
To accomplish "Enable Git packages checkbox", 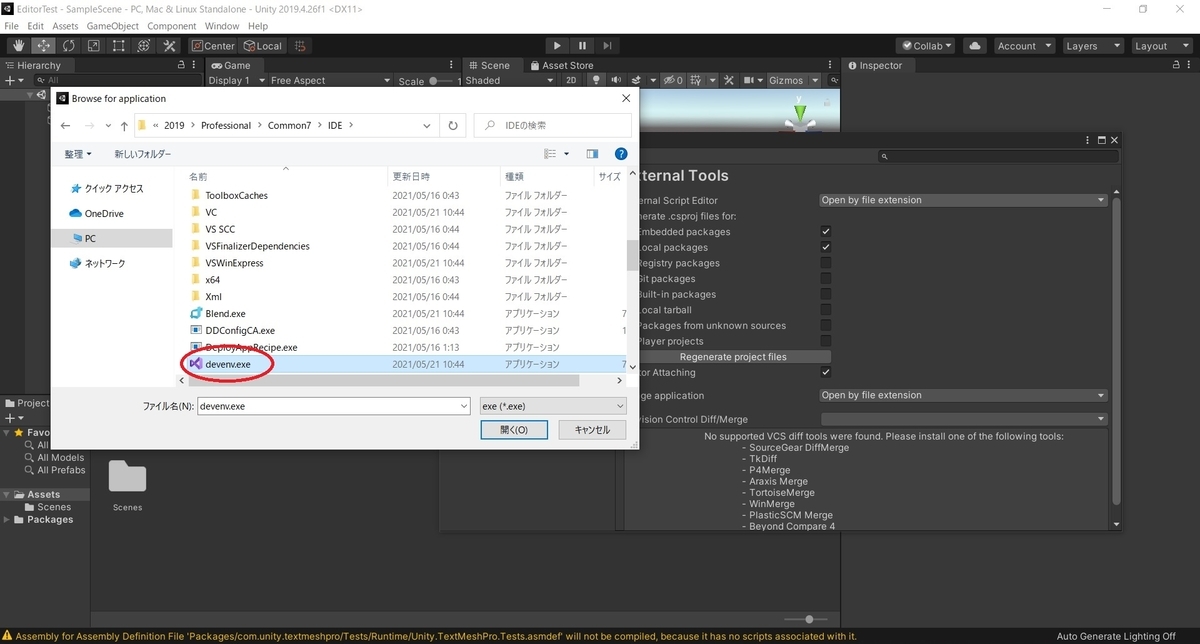I will click(826, 279).
